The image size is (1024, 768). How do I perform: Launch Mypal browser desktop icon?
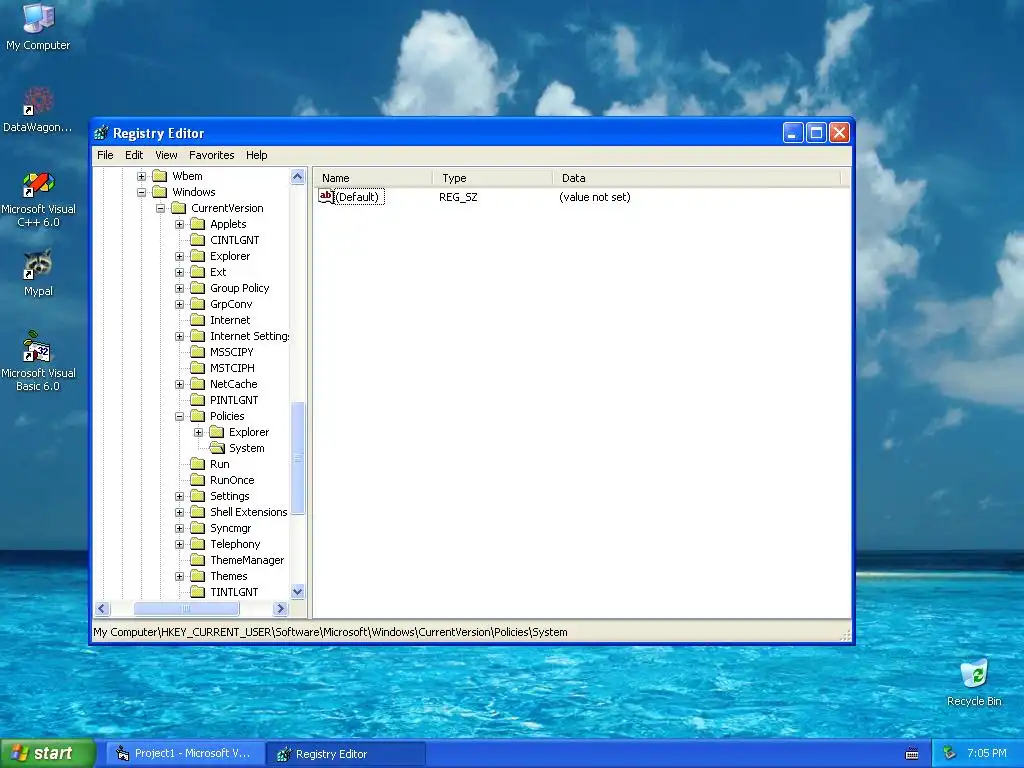pyautogui.click(x=38, y=273)
